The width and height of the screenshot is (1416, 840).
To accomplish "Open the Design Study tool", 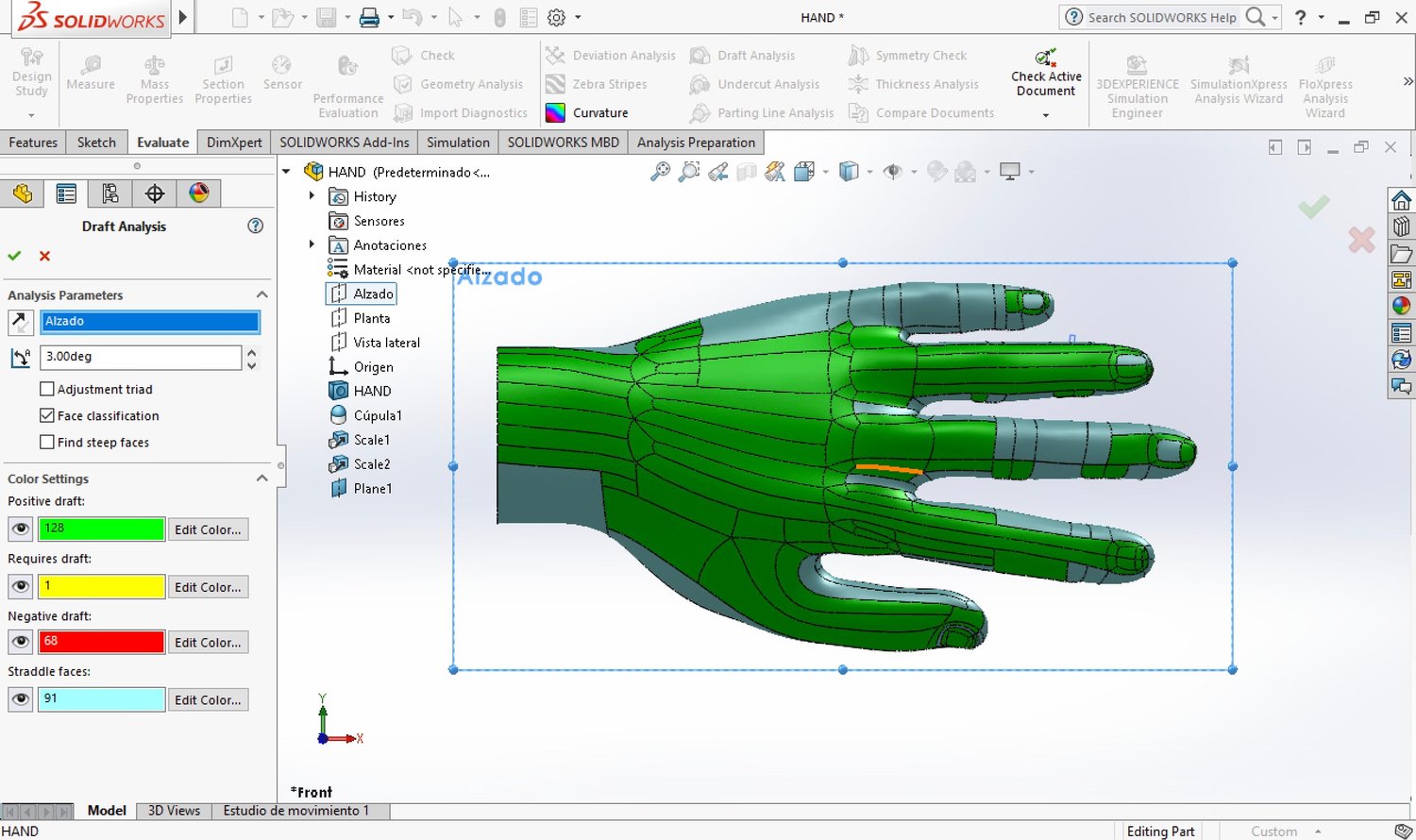I will (31, 74).
